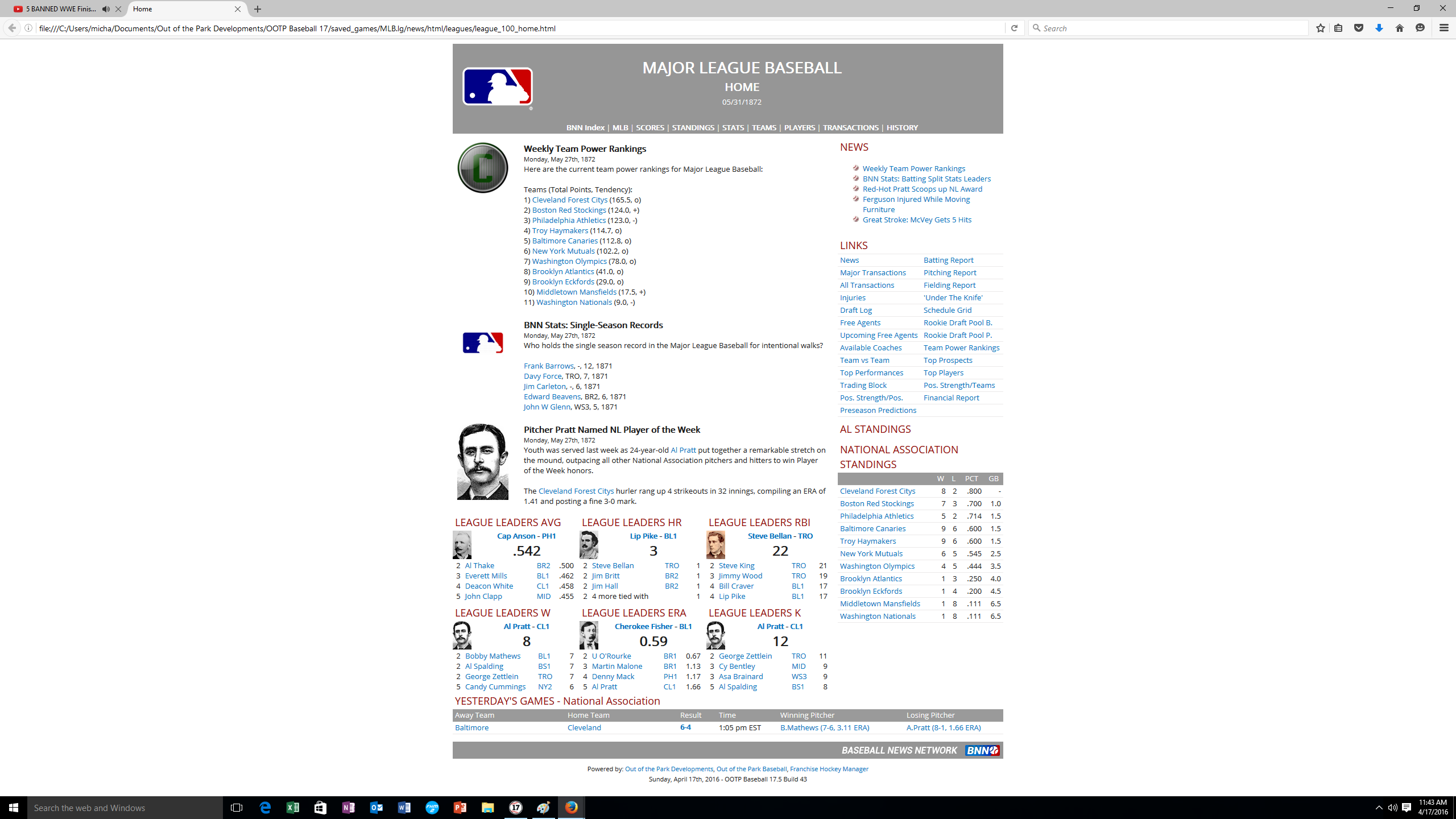Launch Excel from the taskbar

point(293,808)
